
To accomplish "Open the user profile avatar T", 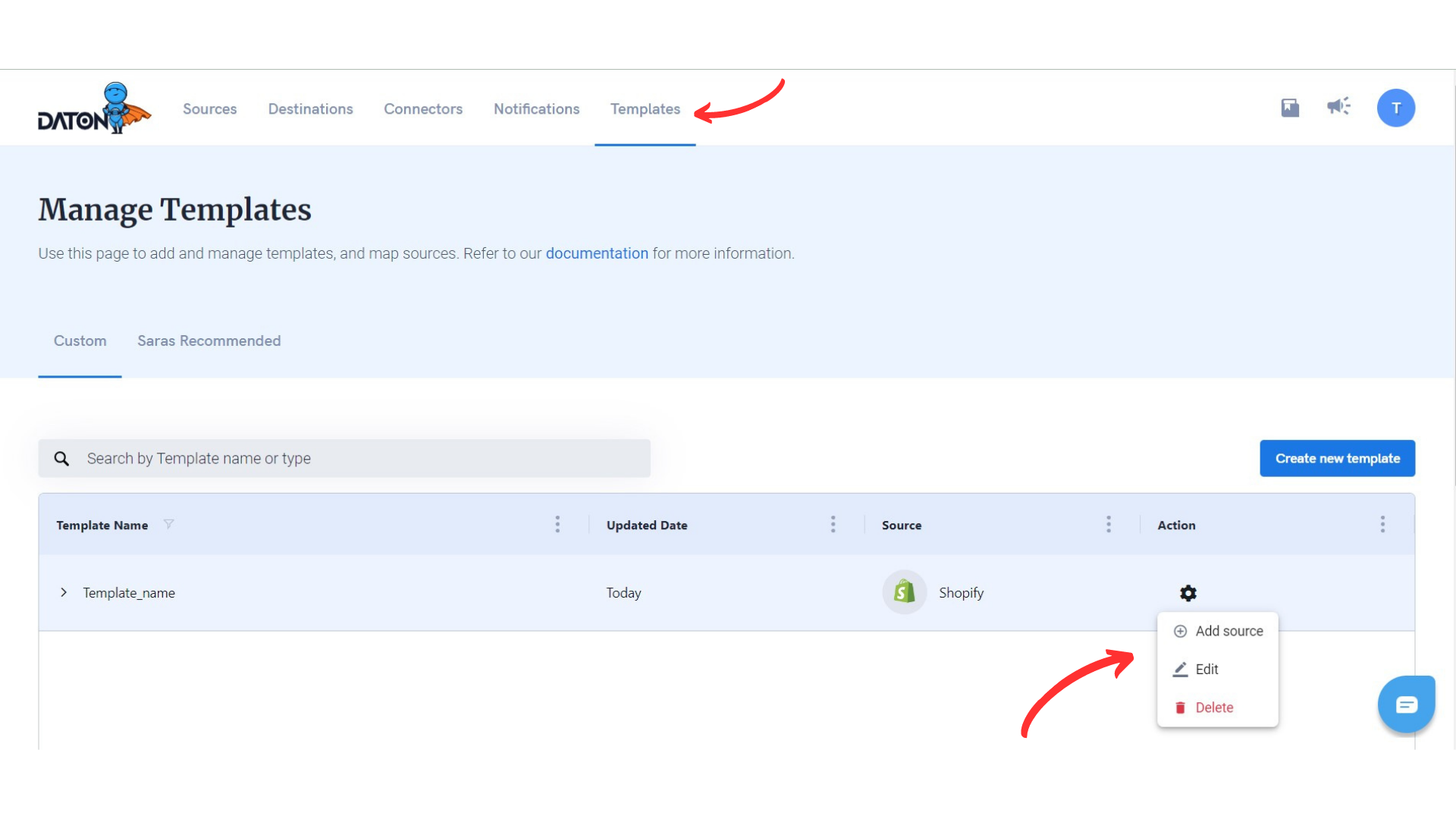I will click(1395, 108).
